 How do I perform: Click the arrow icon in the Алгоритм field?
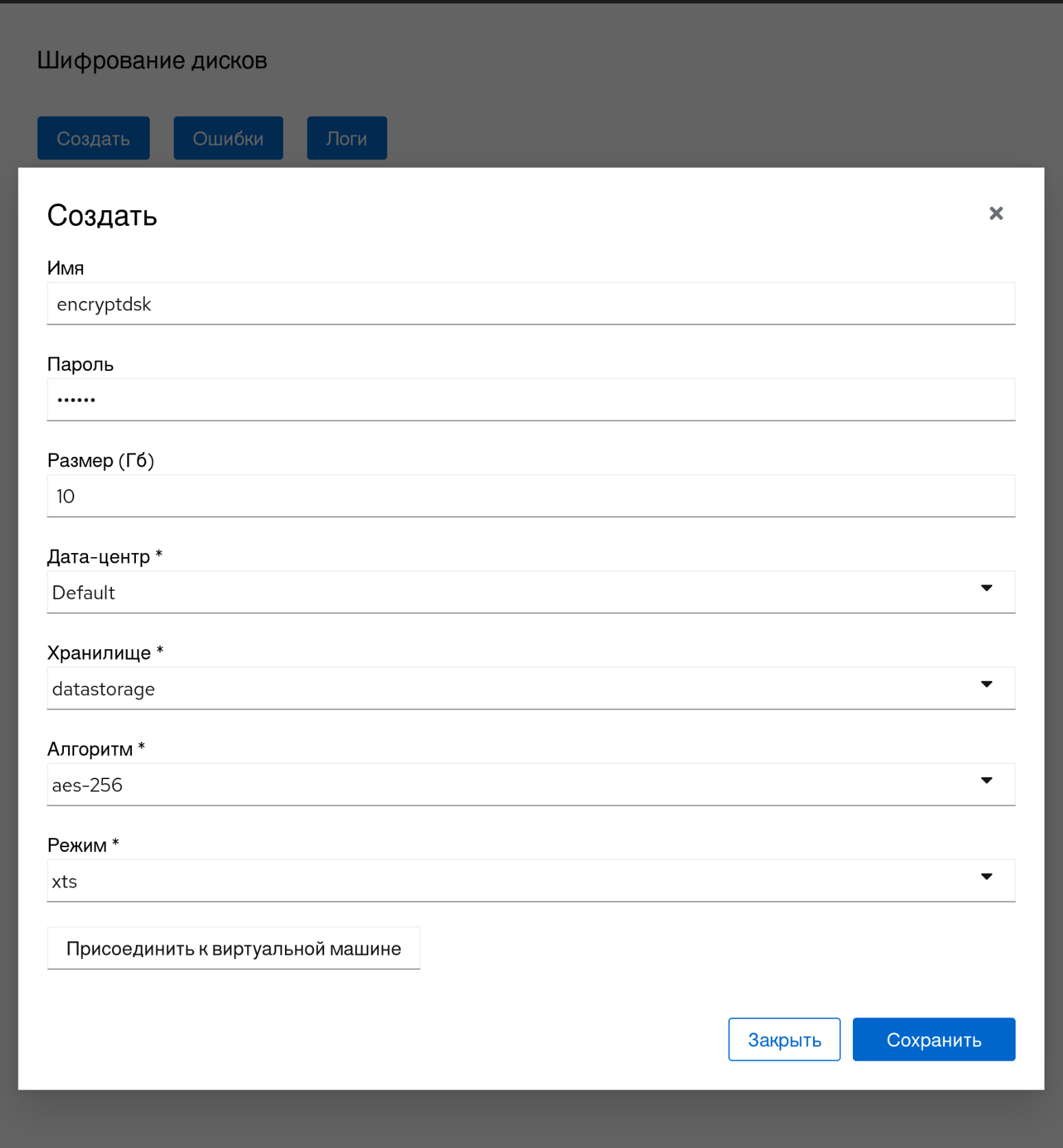pos(986,780)
